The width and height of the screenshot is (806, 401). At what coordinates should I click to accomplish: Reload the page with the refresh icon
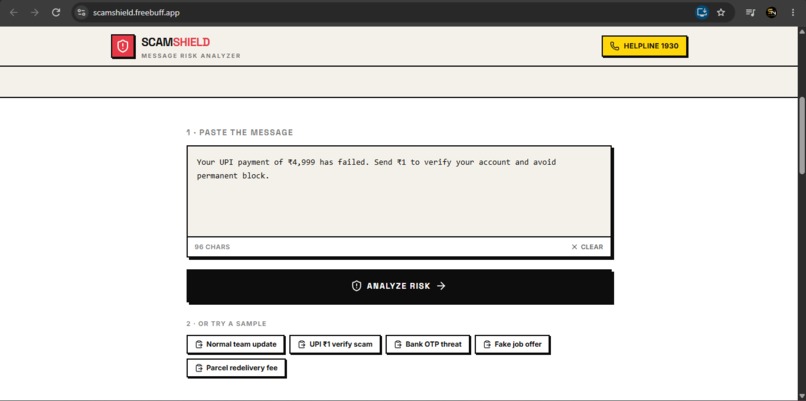click(x=56, y=12)
